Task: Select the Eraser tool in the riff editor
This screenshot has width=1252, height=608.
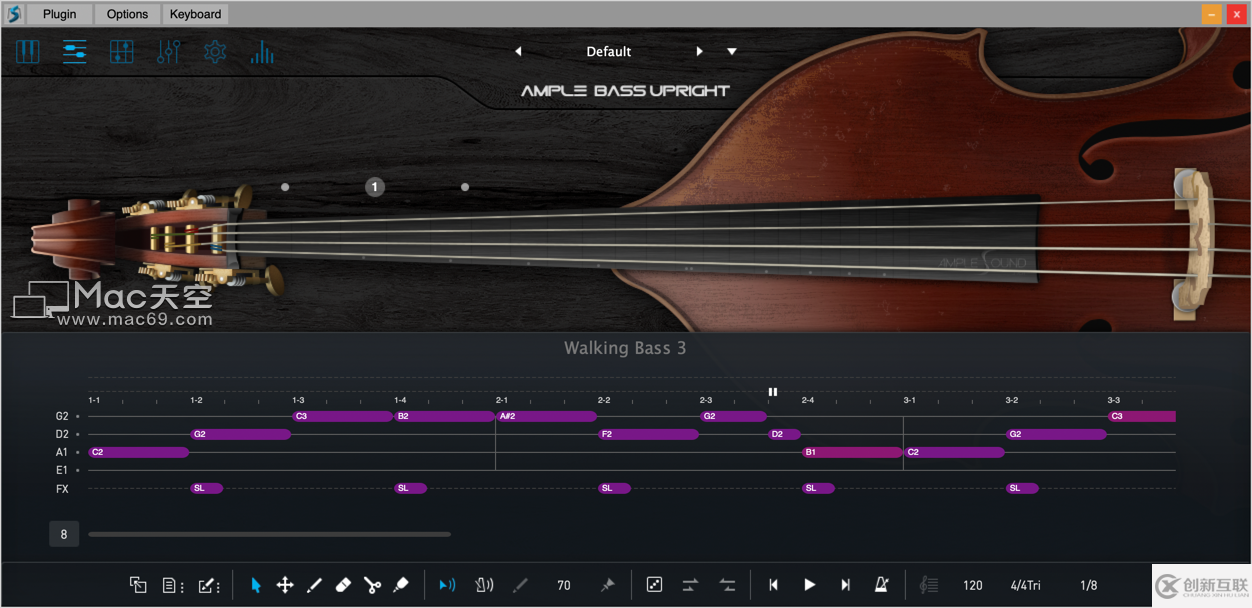Action: (343, 585)
